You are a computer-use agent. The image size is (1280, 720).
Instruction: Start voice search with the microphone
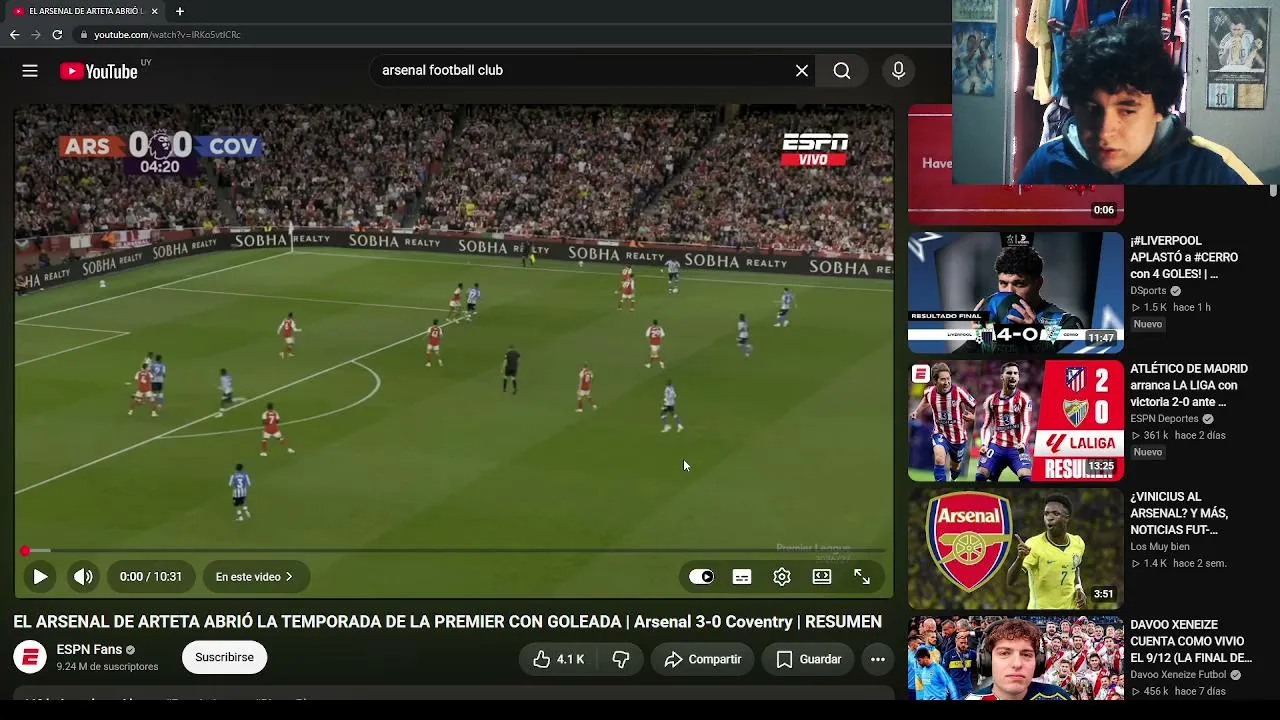898,71
